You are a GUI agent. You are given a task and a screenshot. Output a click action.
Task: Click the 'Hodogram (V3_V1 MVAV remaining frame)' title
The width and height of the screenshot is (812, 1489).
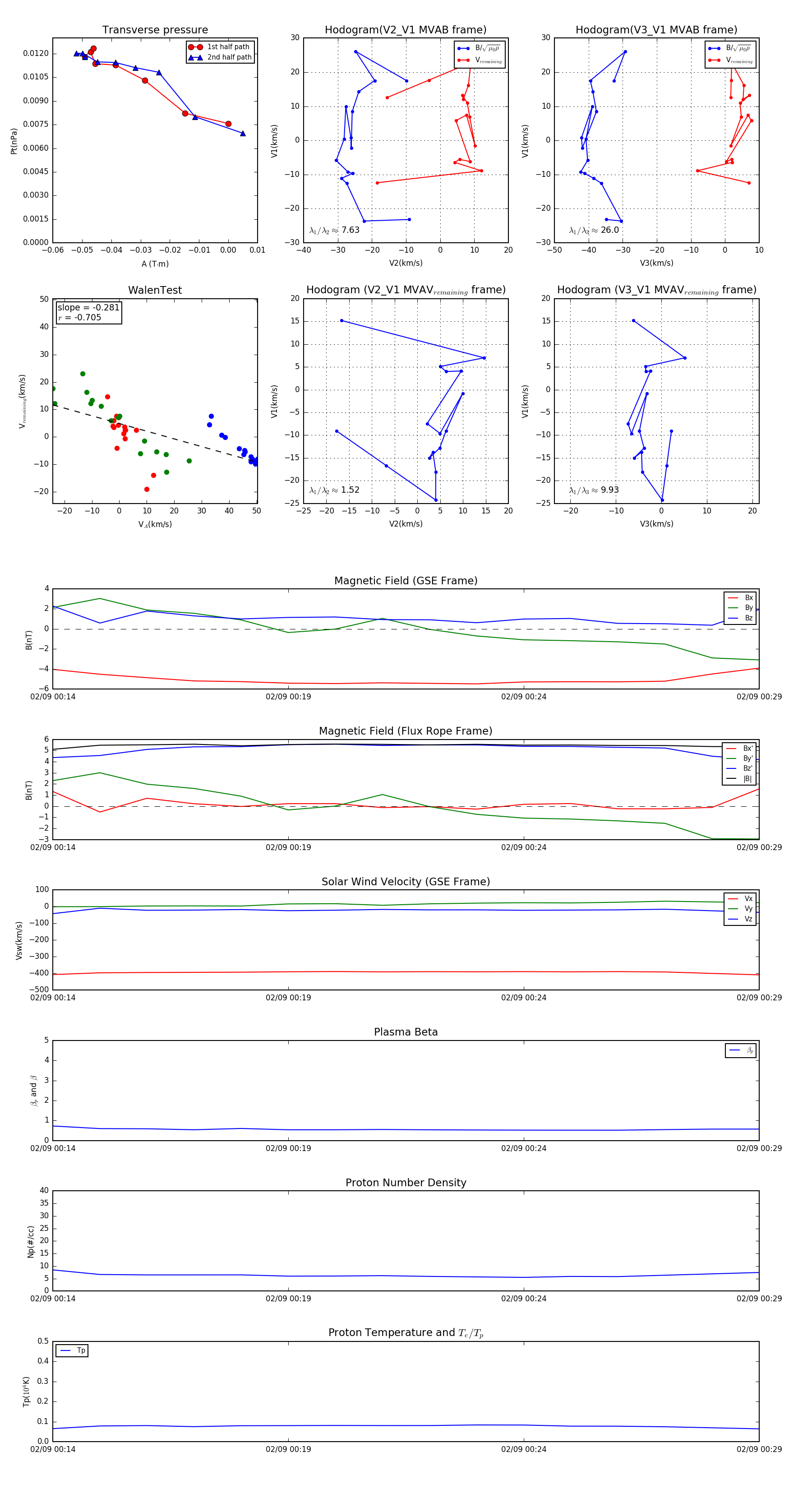click(656, 290)
